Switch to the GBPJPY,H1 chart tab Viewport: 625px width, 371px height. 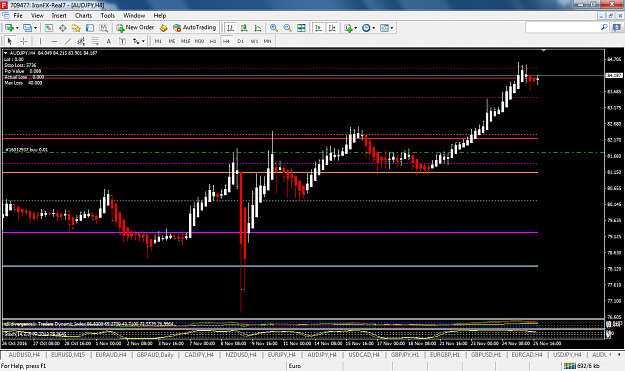pos(405,355)
